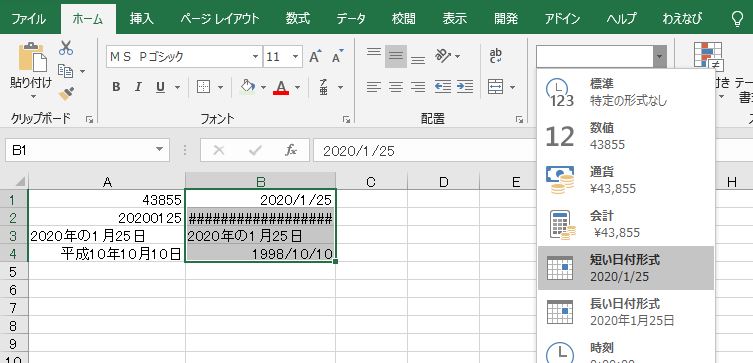Open underline style dropdown arrow

[177, 87]
